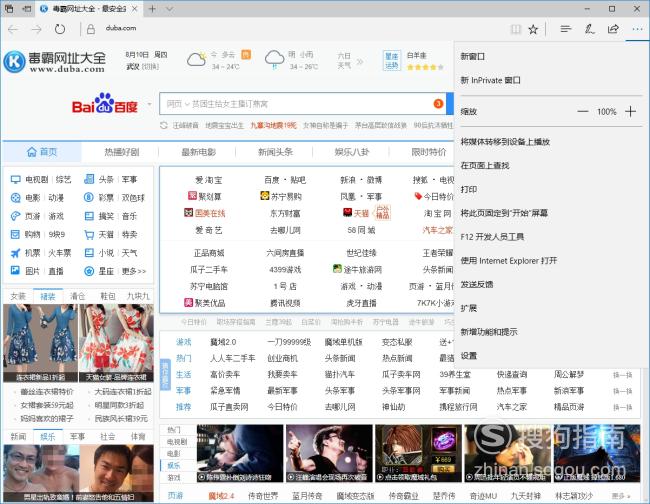Refresh the page with reload icon
Viewport: 650px width, 504px height.
60,29
